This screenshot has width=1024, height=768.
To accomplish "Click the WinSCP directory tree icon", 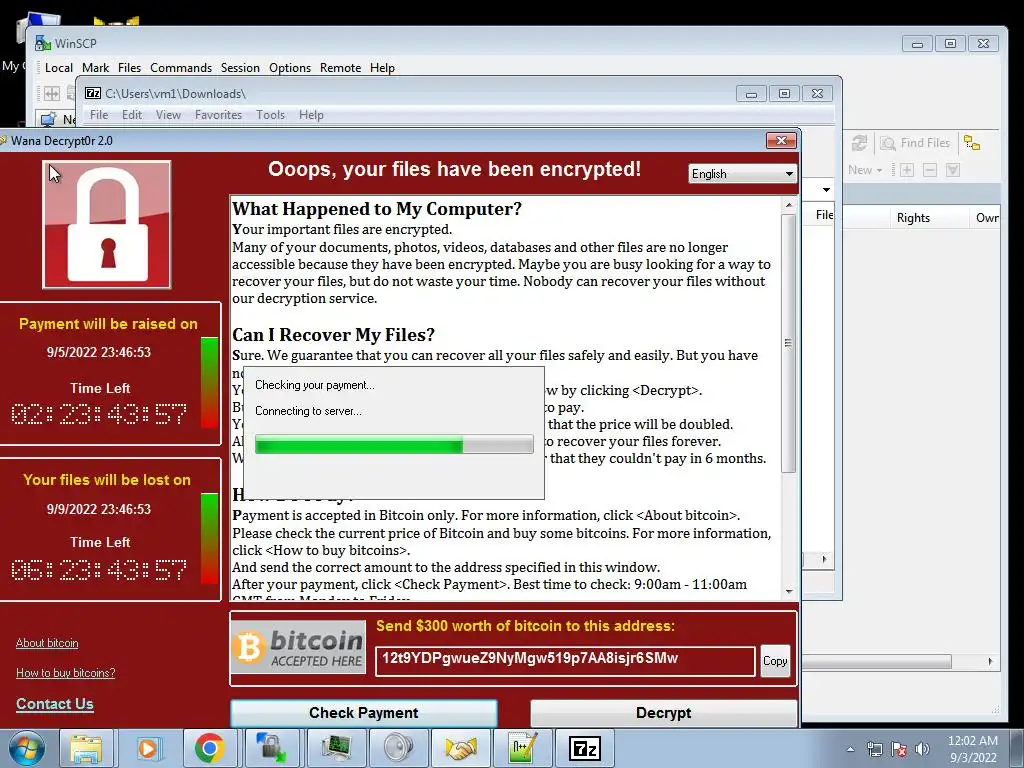I will pyautogui.click(x=972, y=143).
